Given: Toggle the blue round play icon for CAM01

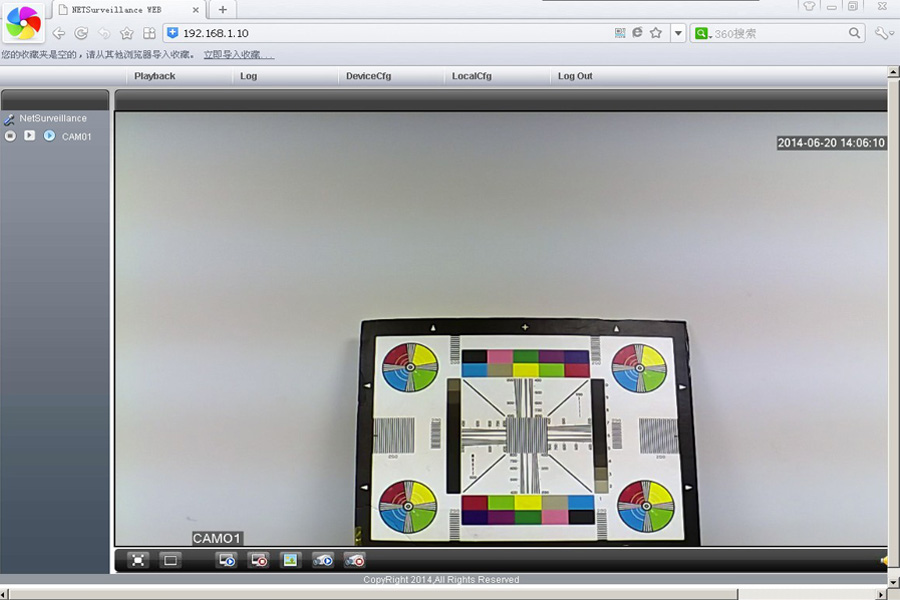Looking at the screenshot, I should [x=49, y=136].
